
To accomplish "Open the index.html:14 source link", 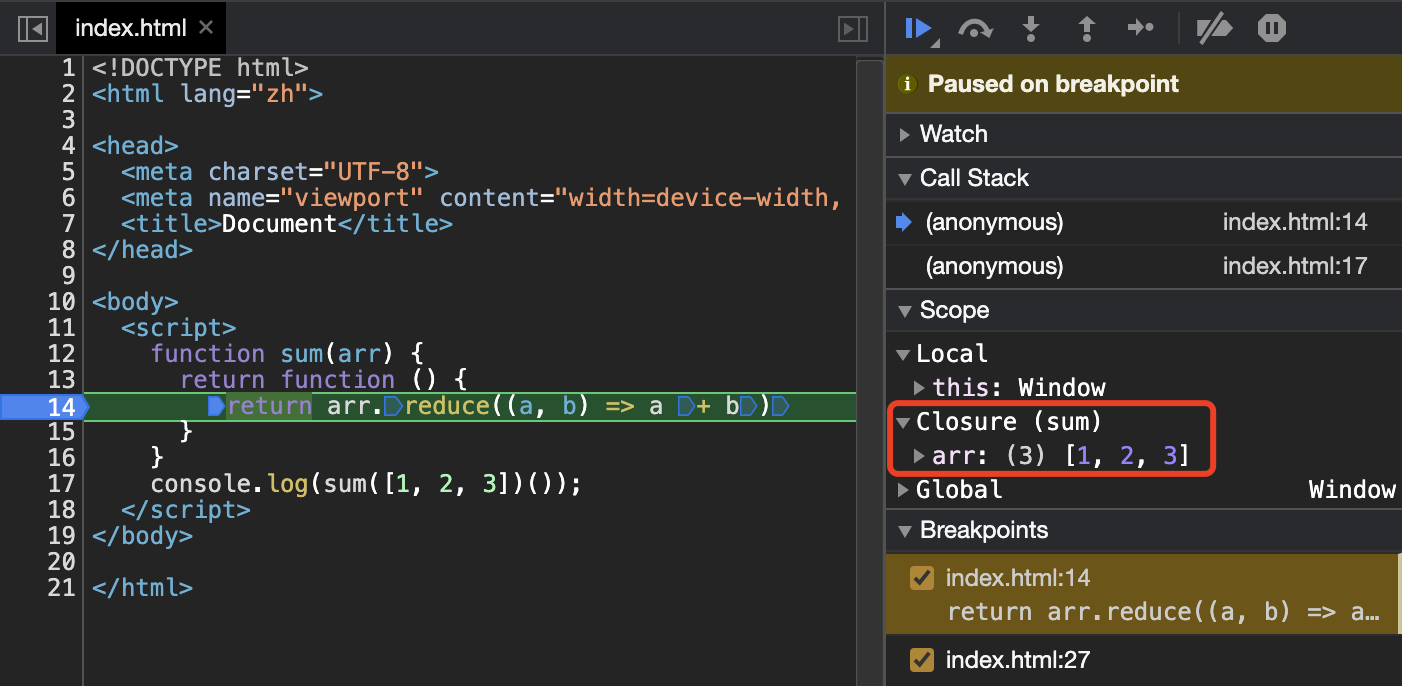I will (x=1294, y=222).
